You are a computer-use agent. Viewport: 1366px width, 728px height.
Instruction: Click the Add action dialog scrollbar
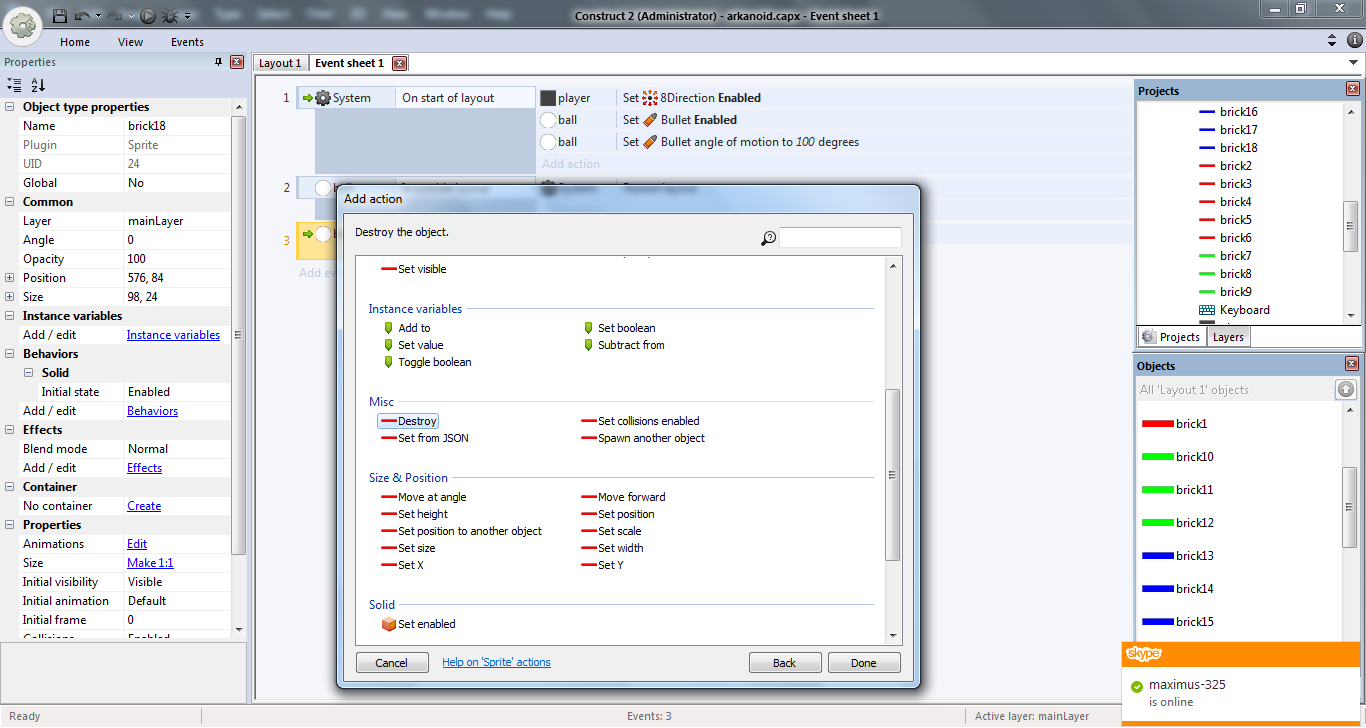coord(893,475)
